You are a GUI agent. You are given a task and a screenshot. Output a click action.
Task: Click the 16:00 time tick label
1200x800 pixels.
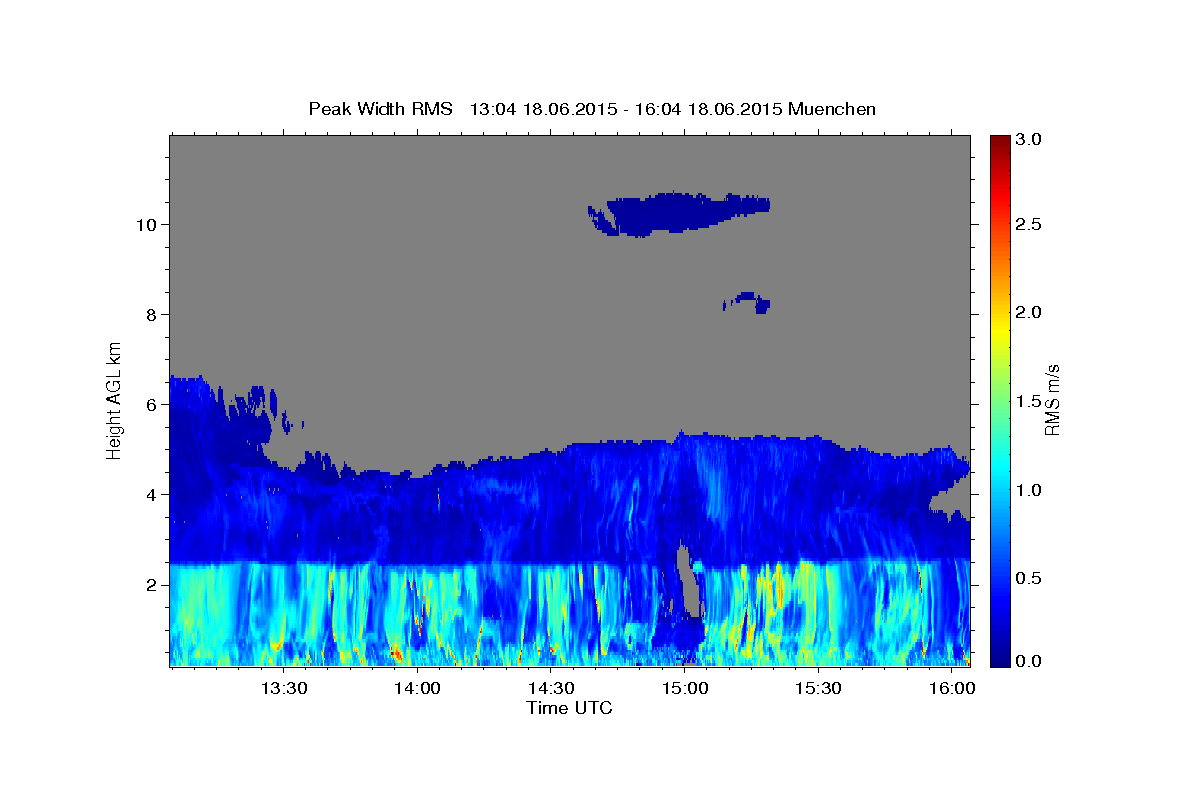tap(953, 689)
